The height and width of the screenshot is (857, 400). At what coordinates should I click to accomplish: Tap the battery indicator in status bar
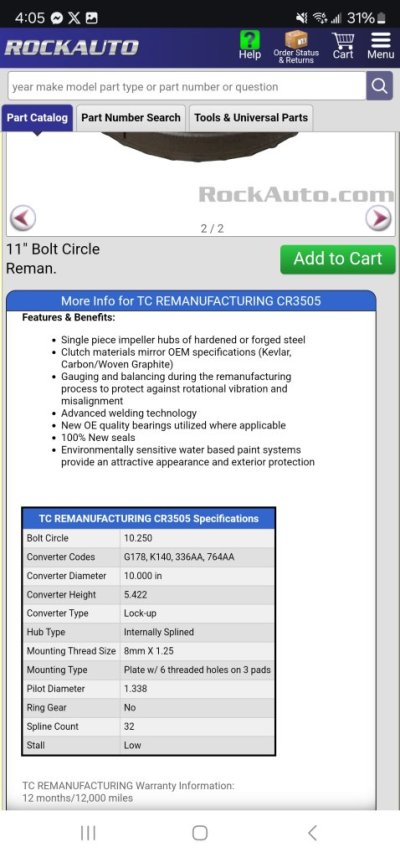381,18
